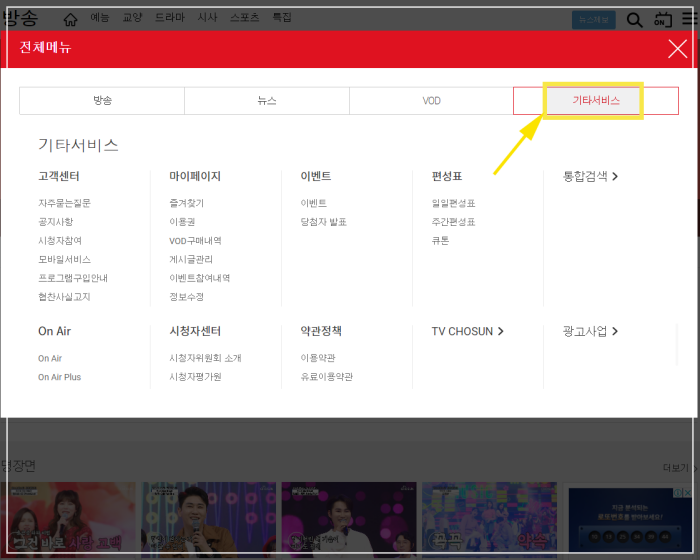The height and width of the screenshot is (560, 700).
Task: Open third 명장면 thumbnail with man in white
Action: click(349, 520)
